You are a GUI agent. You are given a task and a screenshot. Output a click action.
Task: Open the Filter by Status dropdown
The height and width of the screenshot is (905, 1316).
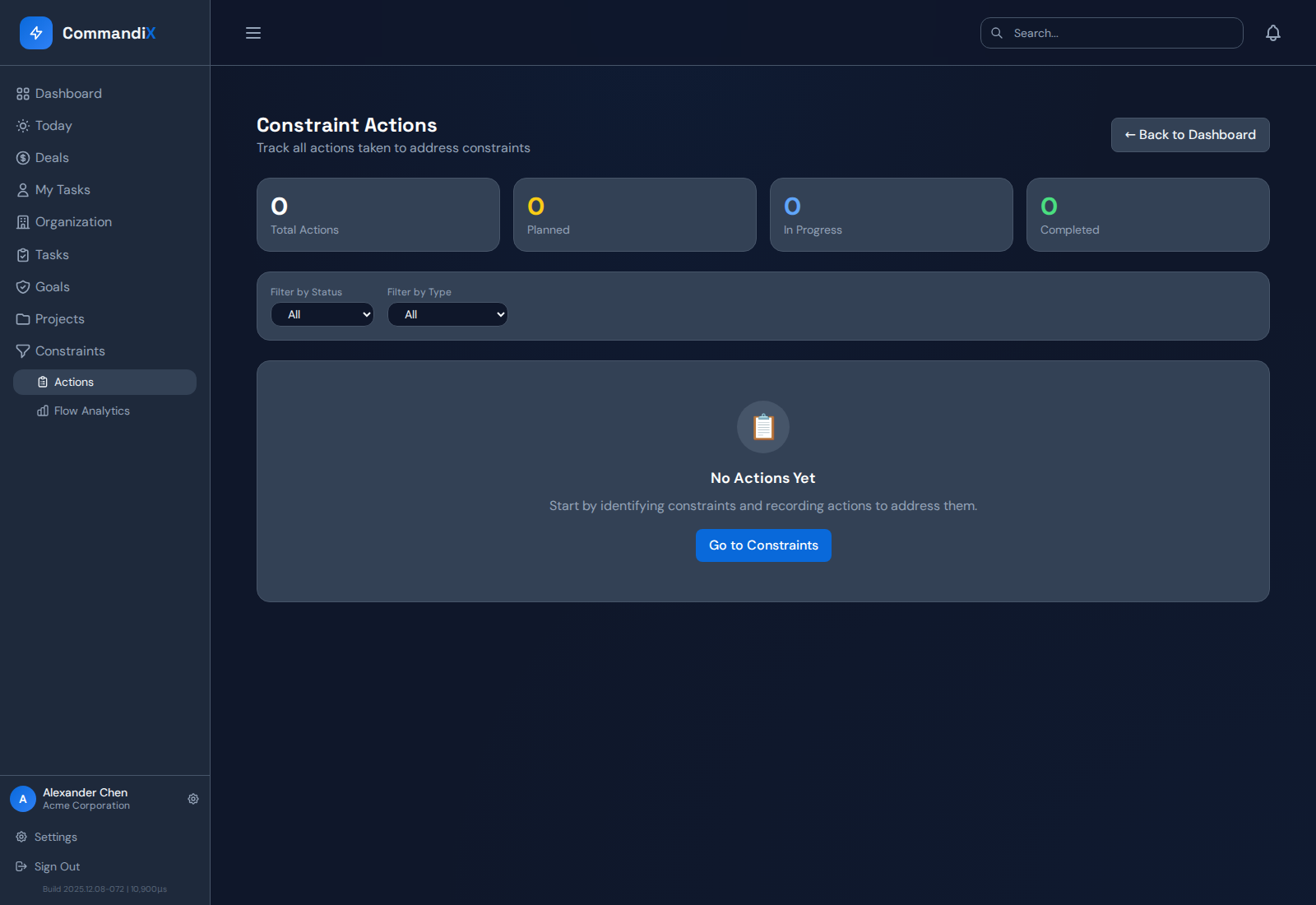pos(322,314)
